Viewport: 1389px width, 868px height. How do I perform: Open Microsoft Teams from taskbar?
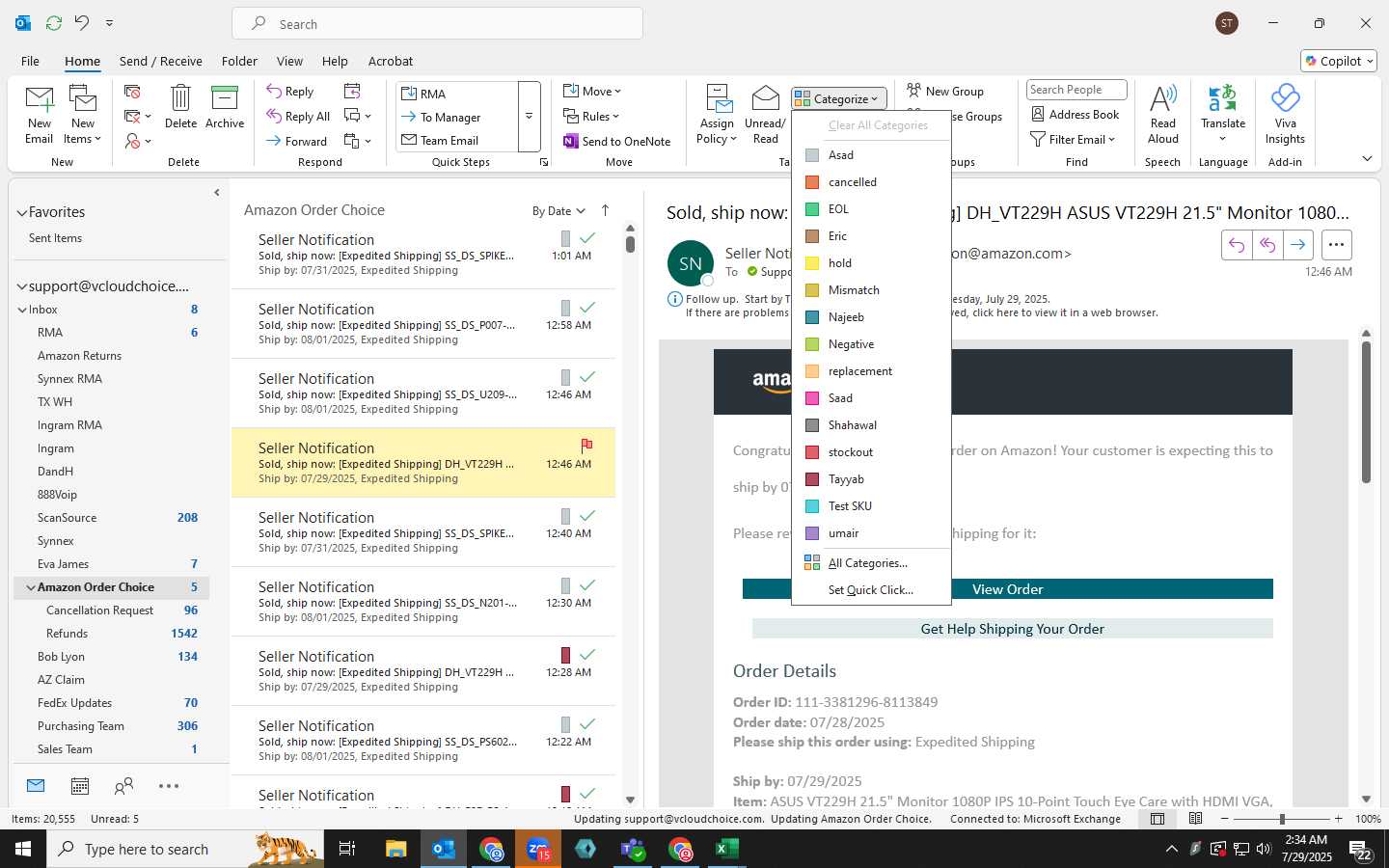(633, 849)
